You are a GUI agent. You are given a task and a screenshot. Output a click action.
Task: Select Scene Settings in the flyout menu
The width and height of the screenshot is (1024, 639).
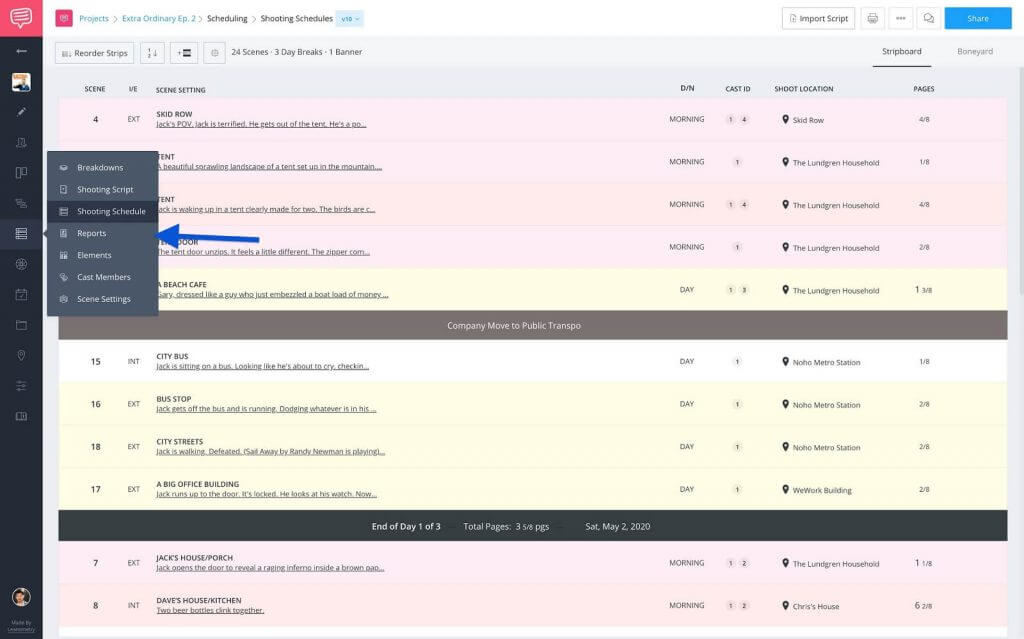click(103, 299)
